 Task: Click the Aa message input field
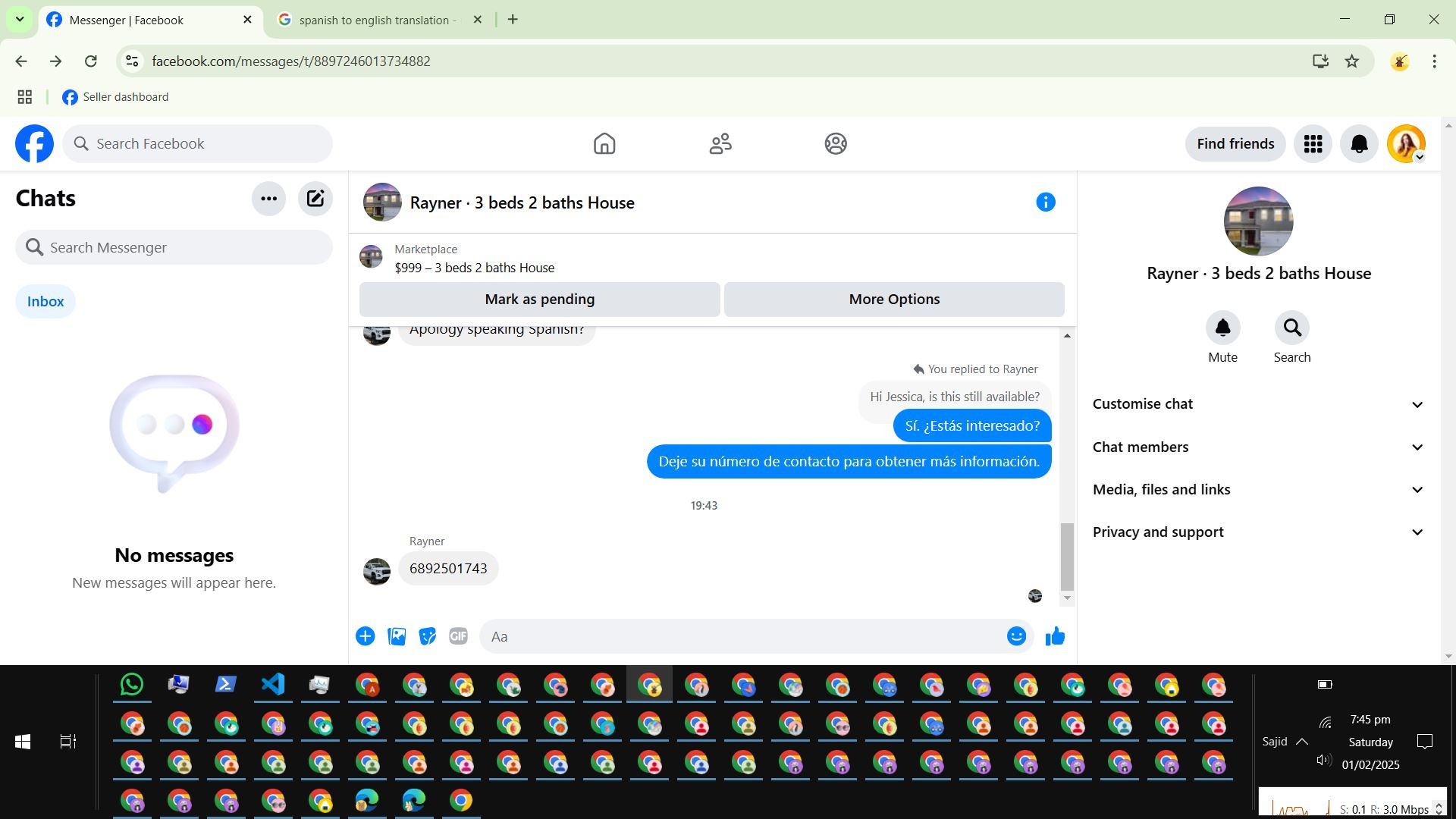pyautogui.click(x=743, y=636)
